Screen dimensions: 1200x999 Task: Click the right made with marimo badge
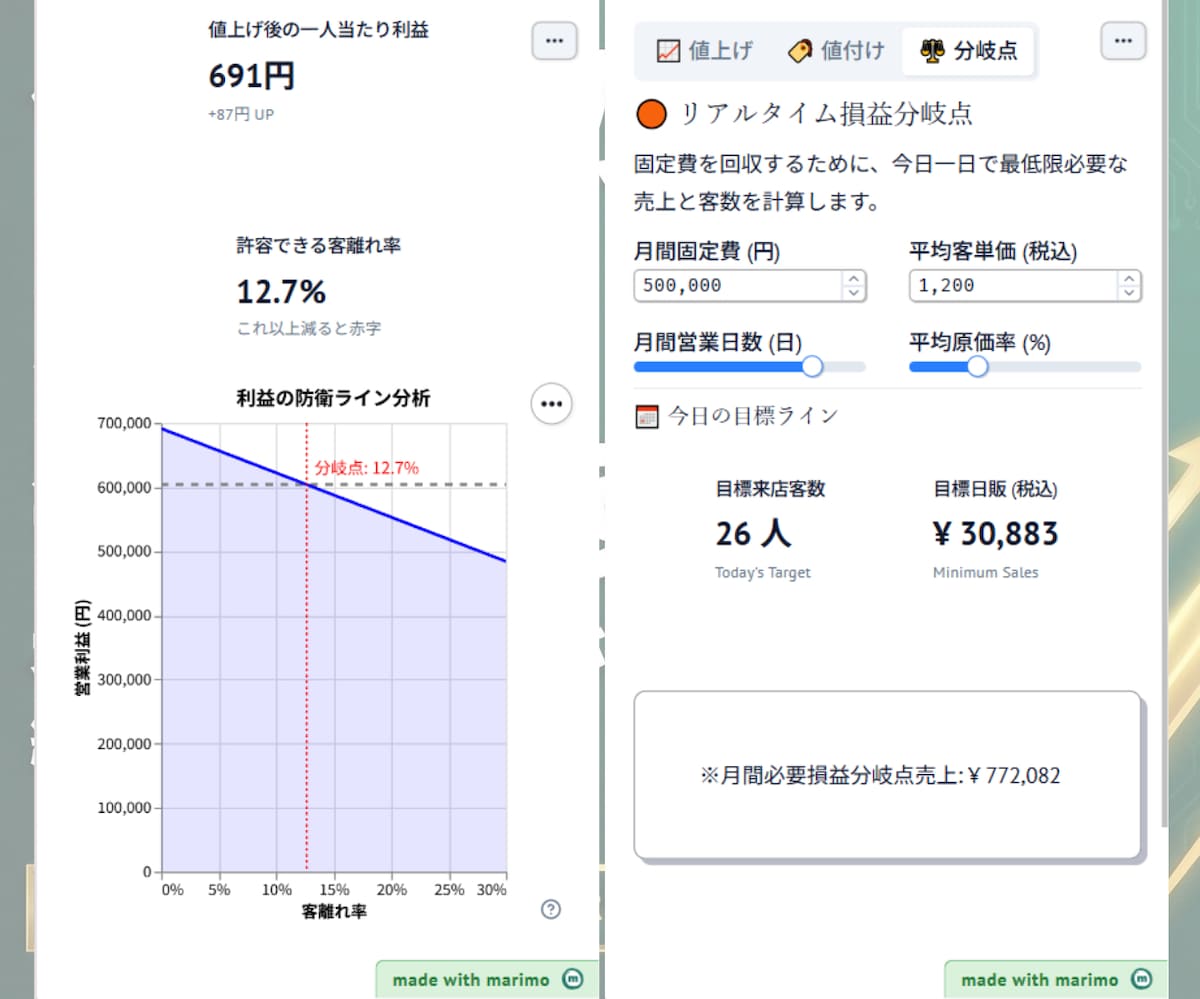click(x=1056, y=979)
